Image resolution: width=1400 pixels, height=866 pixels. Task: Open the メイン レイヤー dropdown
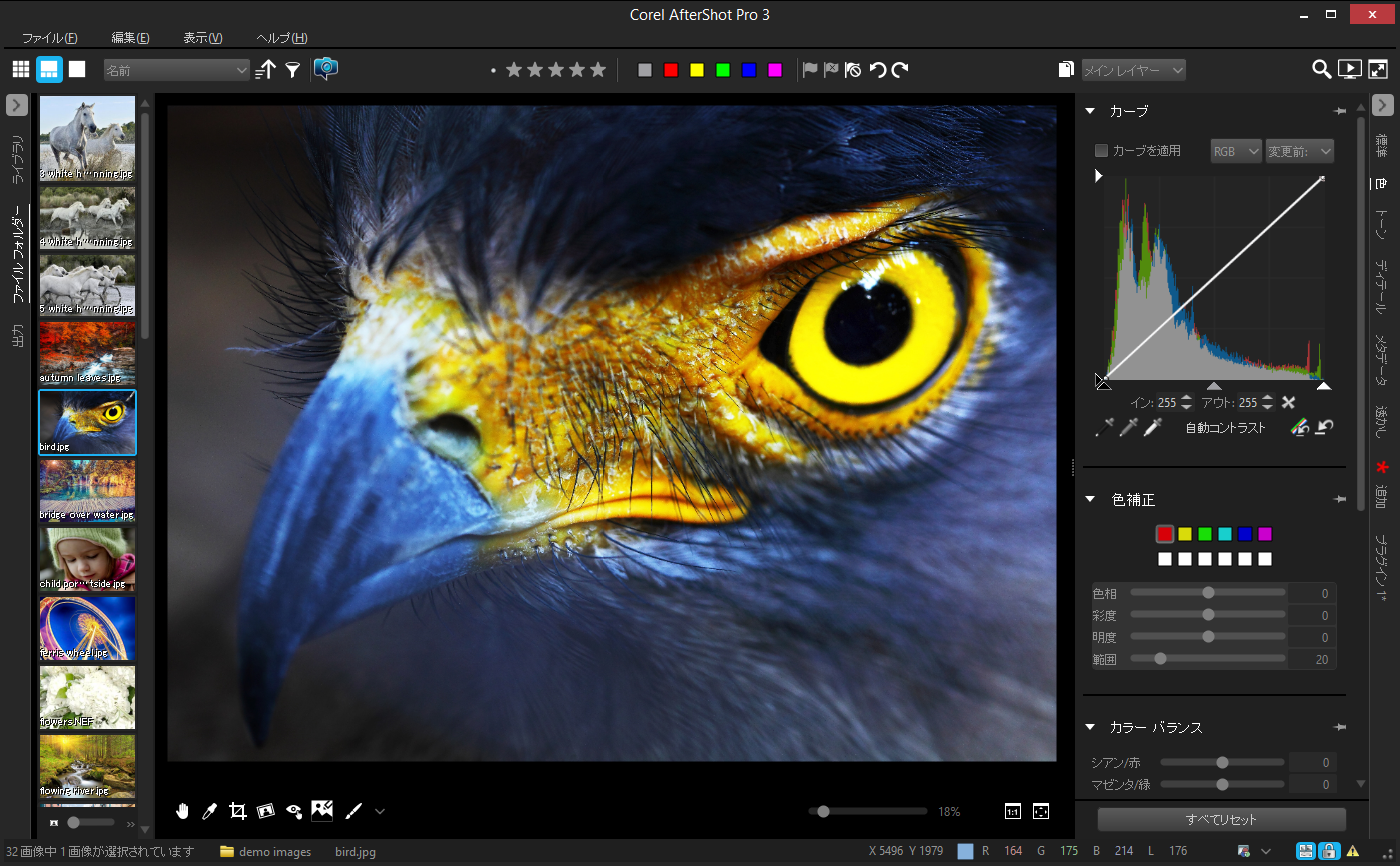(1134, 70)
